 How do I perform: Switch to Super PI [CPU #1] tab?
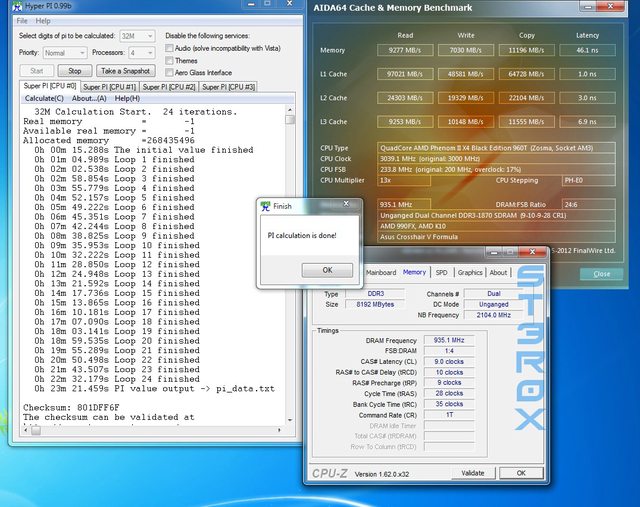pyautogui.click(x=109, y=87)
